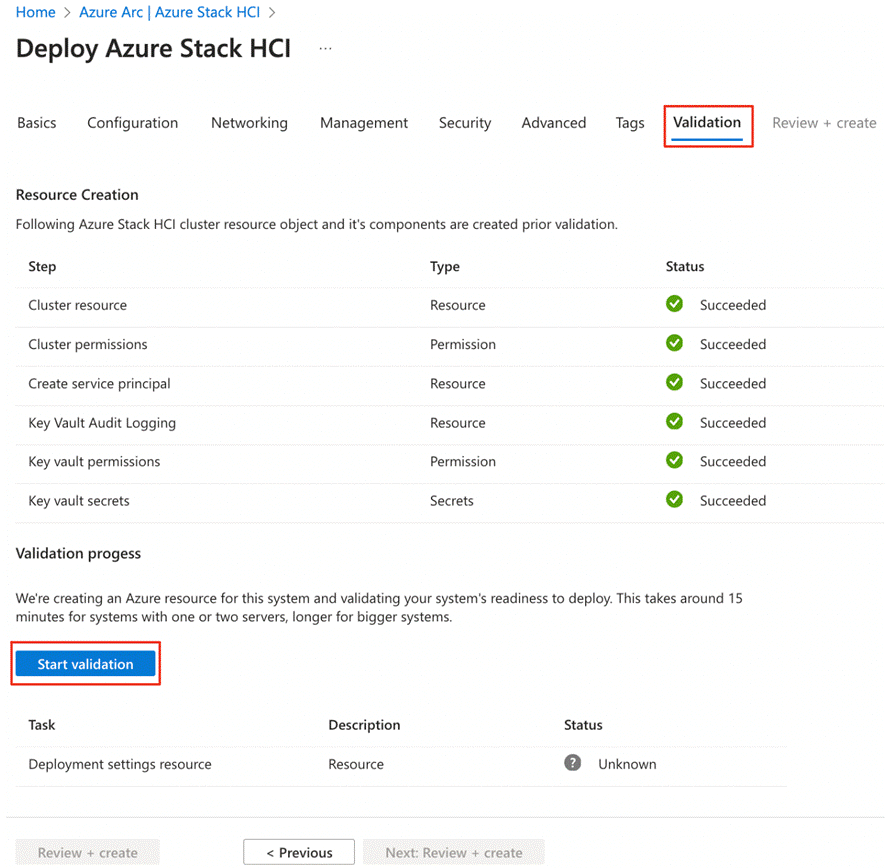The width and height of the screenshot is (887, 868).
Task: Click the Previous button
Action: pos(299,852)
